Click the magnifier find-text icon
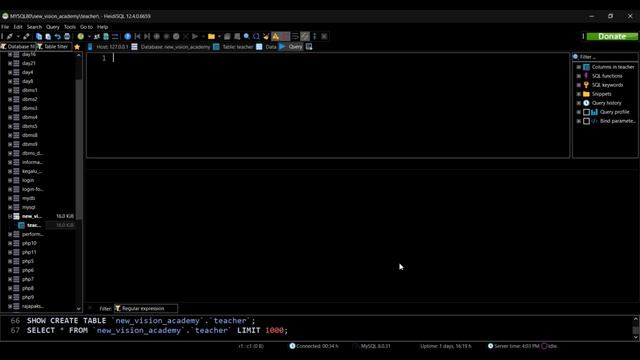Viewport: 640px width, 360px height. pos(247,36)
